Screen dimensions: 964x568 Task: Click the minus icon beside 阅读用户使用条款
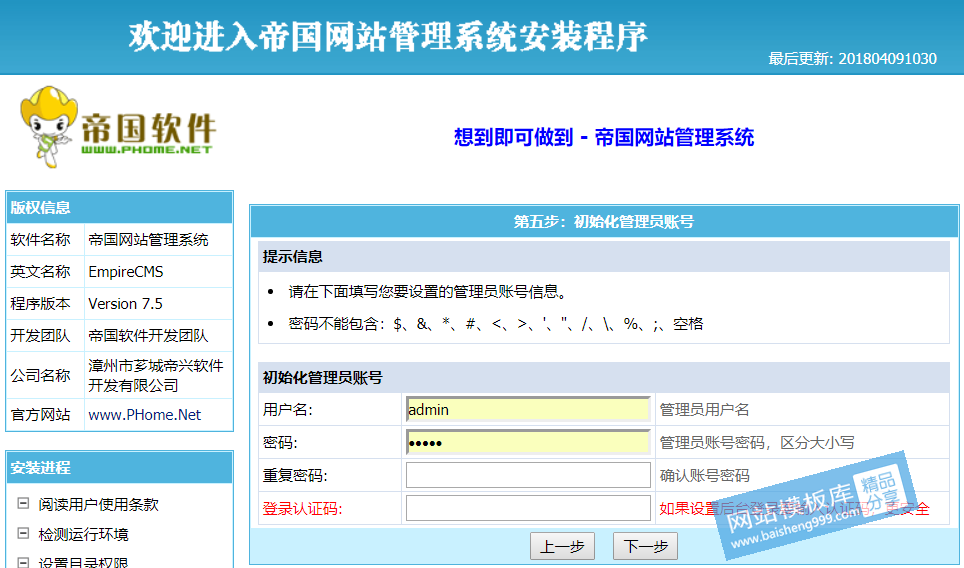pyautogui.click(x=23, y=503)
